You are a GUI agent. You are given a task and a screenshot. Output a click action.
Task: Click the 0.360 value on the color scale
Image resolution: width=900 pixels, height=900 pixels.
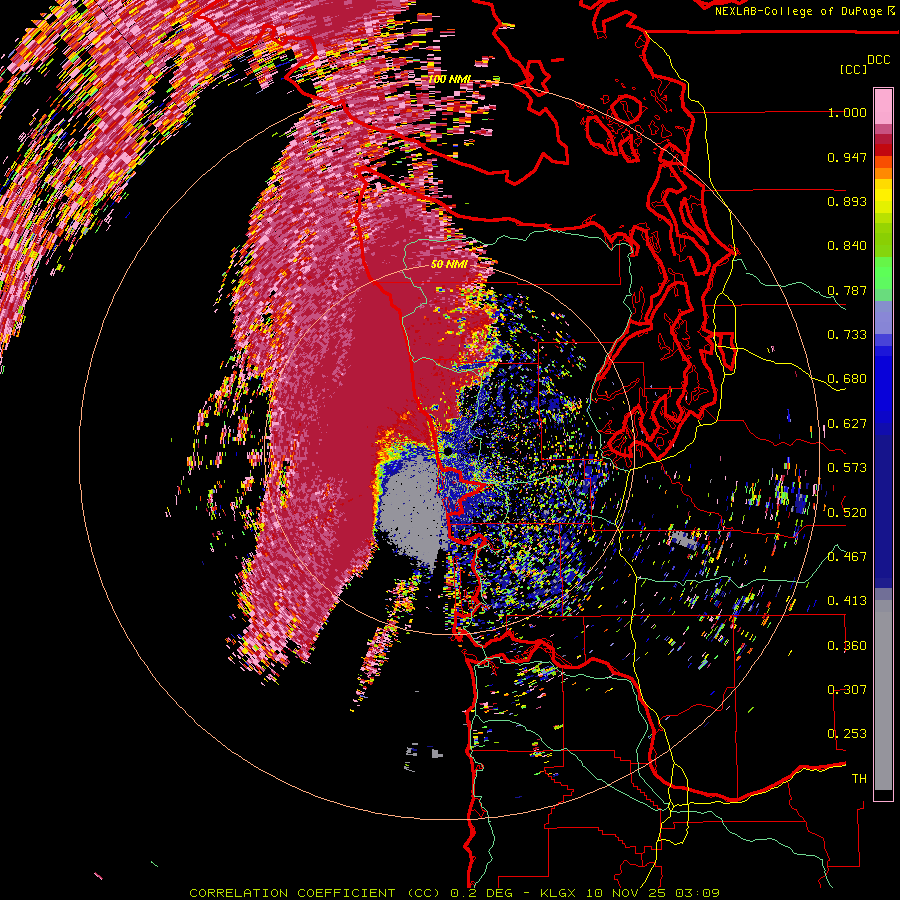click(x=847, y=645)
